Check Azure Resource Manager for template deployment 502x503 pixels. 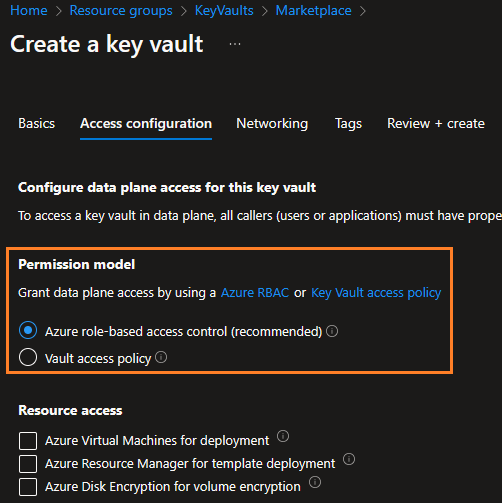point(28,464)
